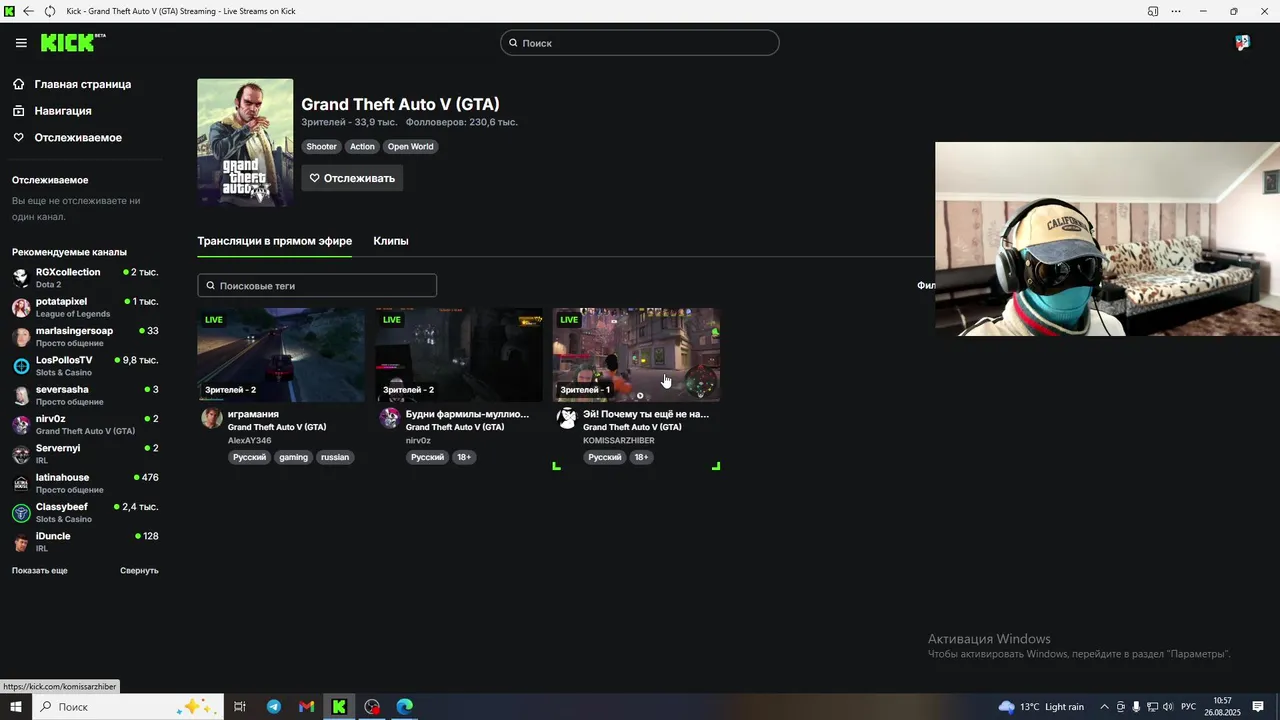Click nirv0z avatar under the Будни фармилы stream
The image size is (1280, 720).
(390, 418)
